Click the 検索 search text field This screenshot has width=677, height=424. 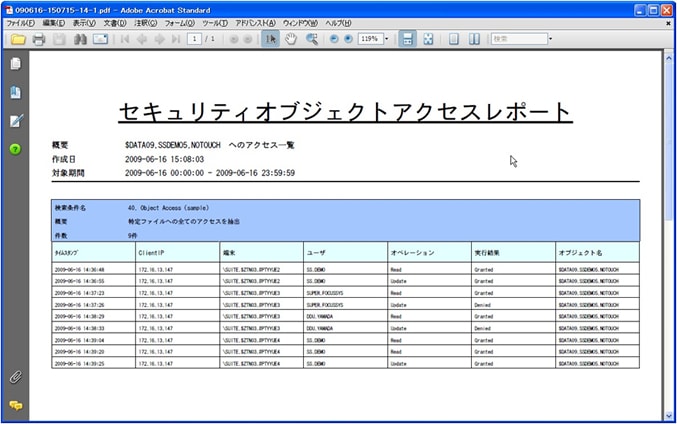tap(517, 39)
